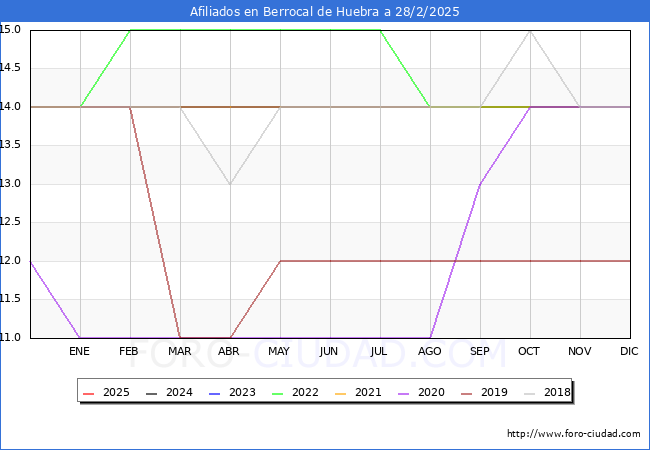This screenshot has height=450, width=650.
Task: Click the ABR month axis label
Action: [x=229, y=351]
